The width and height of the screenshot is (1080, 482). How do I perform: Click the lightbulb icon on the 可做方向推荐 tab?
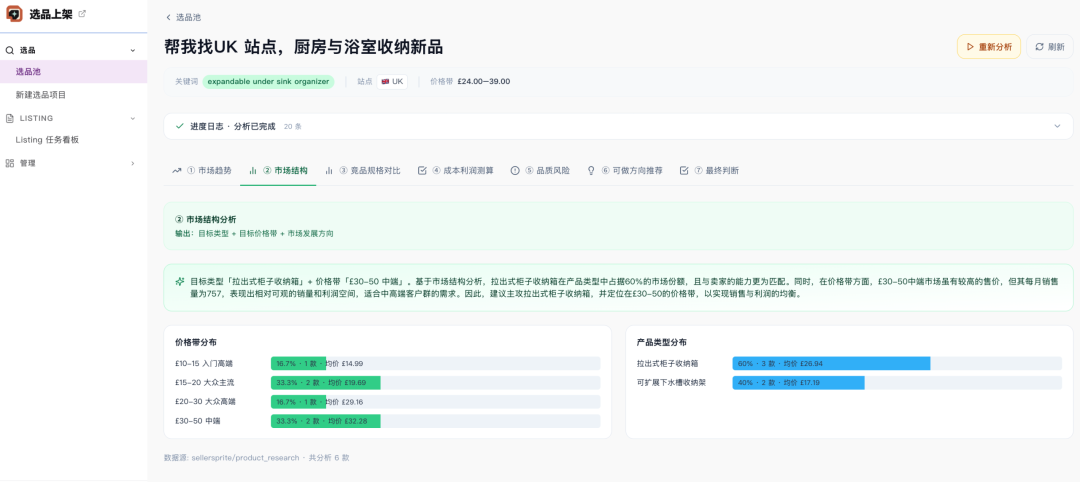click(590, 170)
